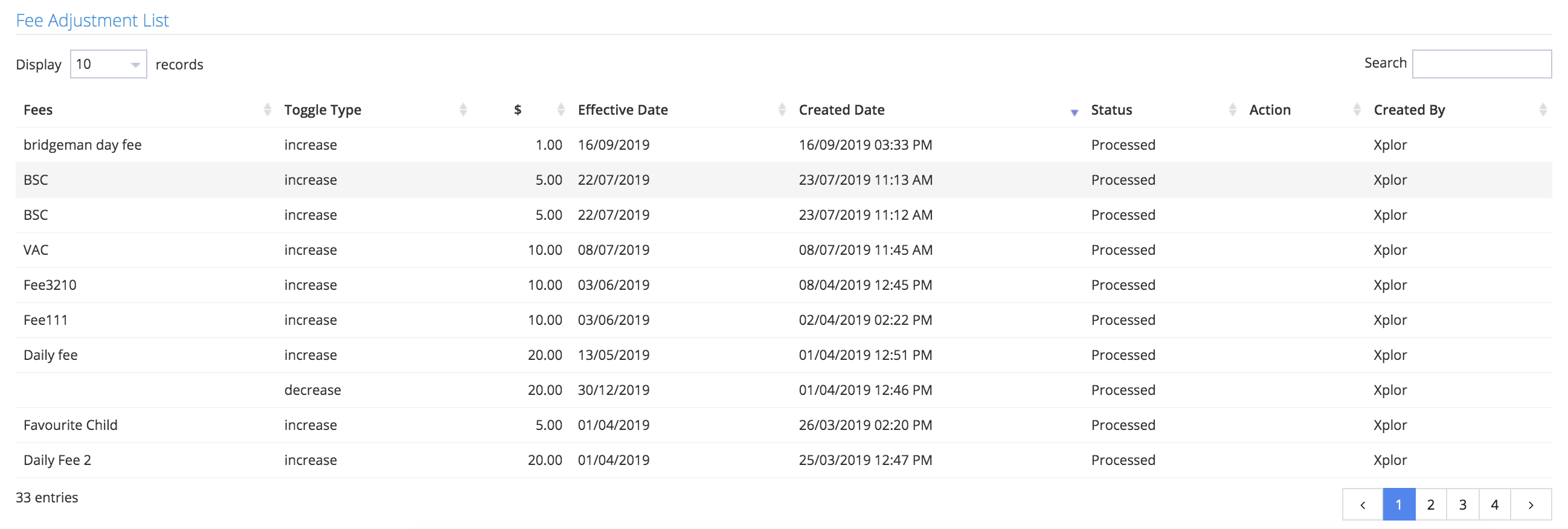
Task: Go to the next page arrow
Action: coord(1531,505)
